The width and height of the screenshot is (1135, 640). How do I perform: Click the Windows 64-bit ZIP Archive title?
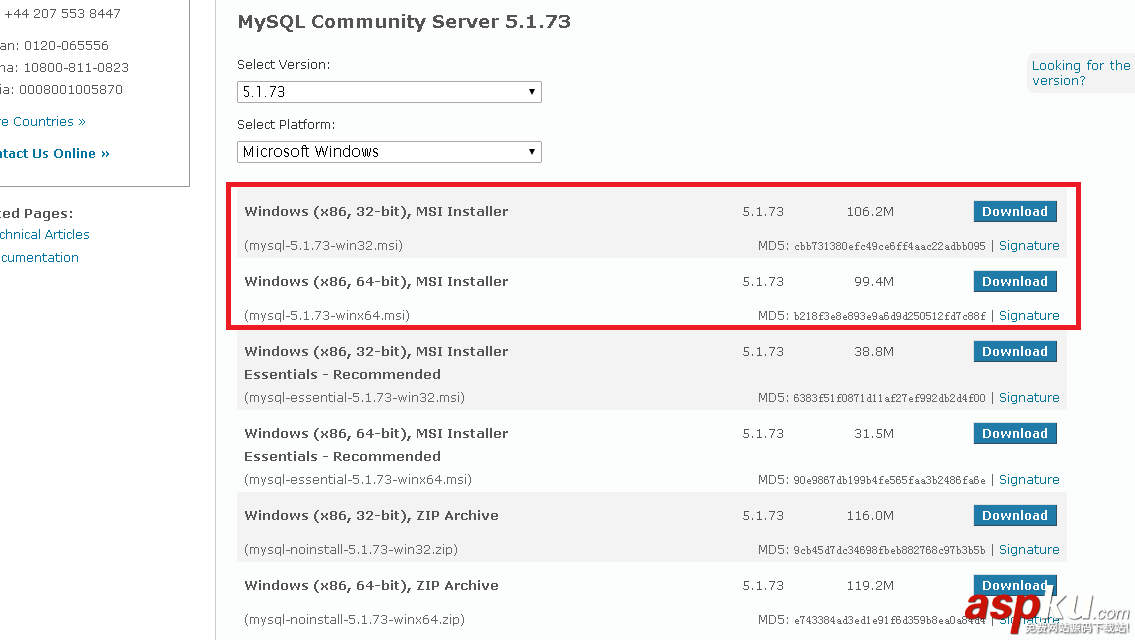[371, 586]
